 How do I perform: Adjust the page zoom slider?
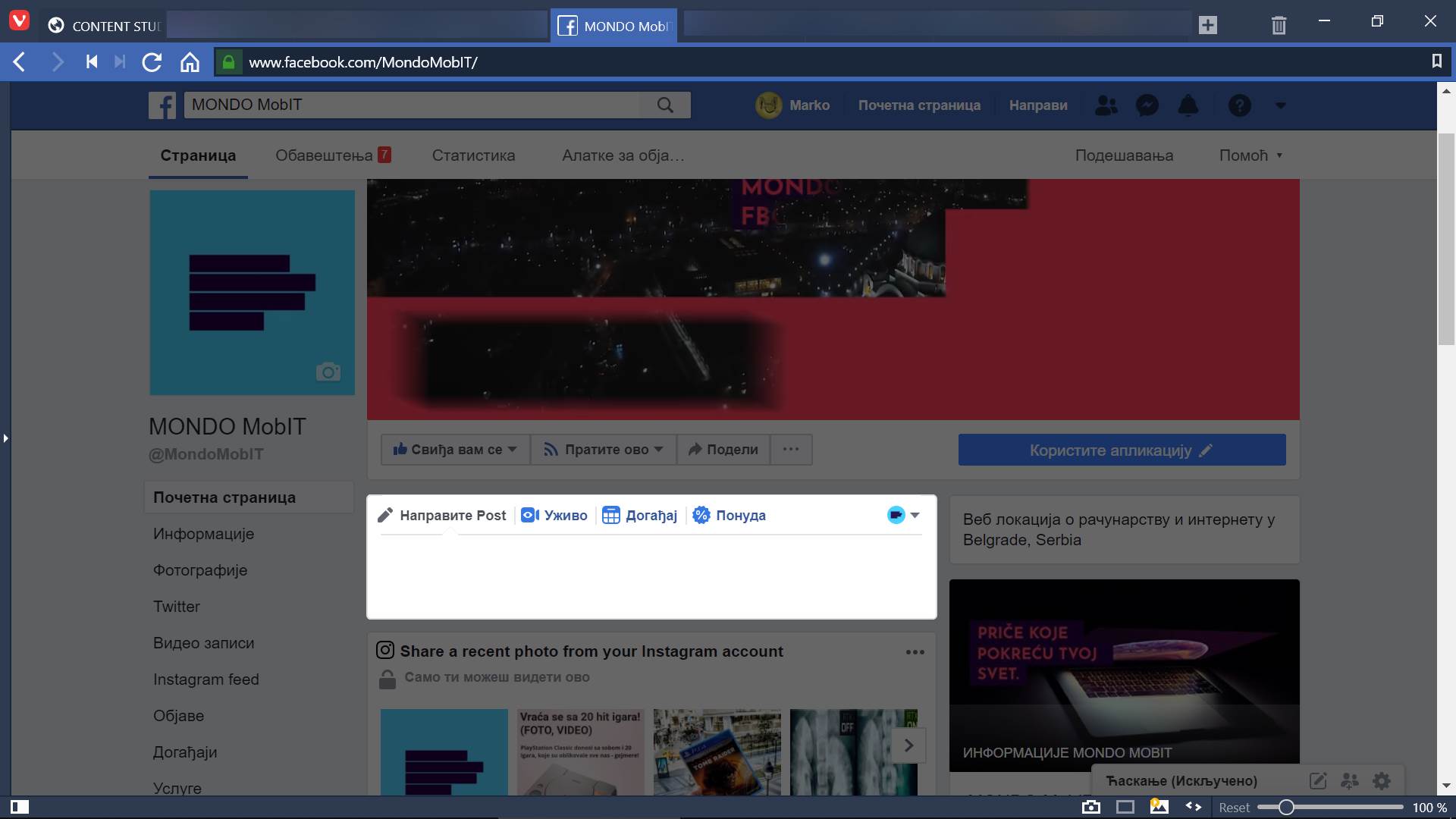click(x=1286, y=808)
